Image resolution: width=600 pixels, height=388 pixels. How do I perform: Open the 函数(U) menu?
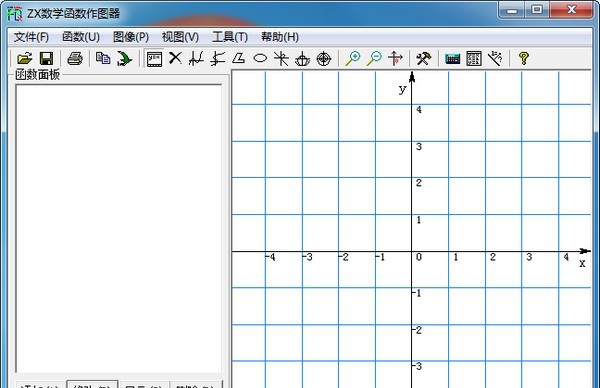(81, 37)
